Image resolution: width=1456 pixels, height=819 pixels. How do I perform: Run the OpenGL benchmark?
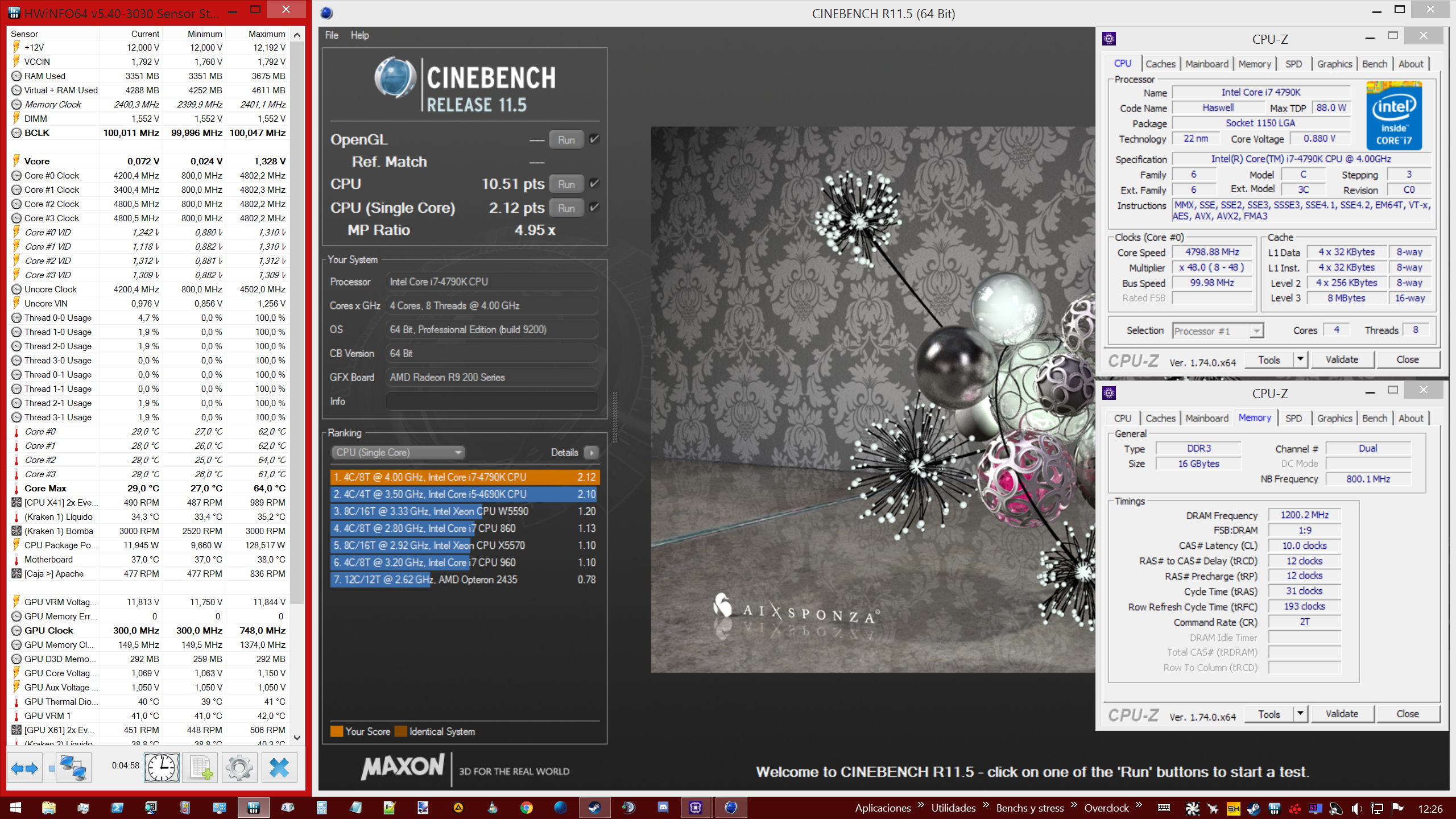[566, 140]
